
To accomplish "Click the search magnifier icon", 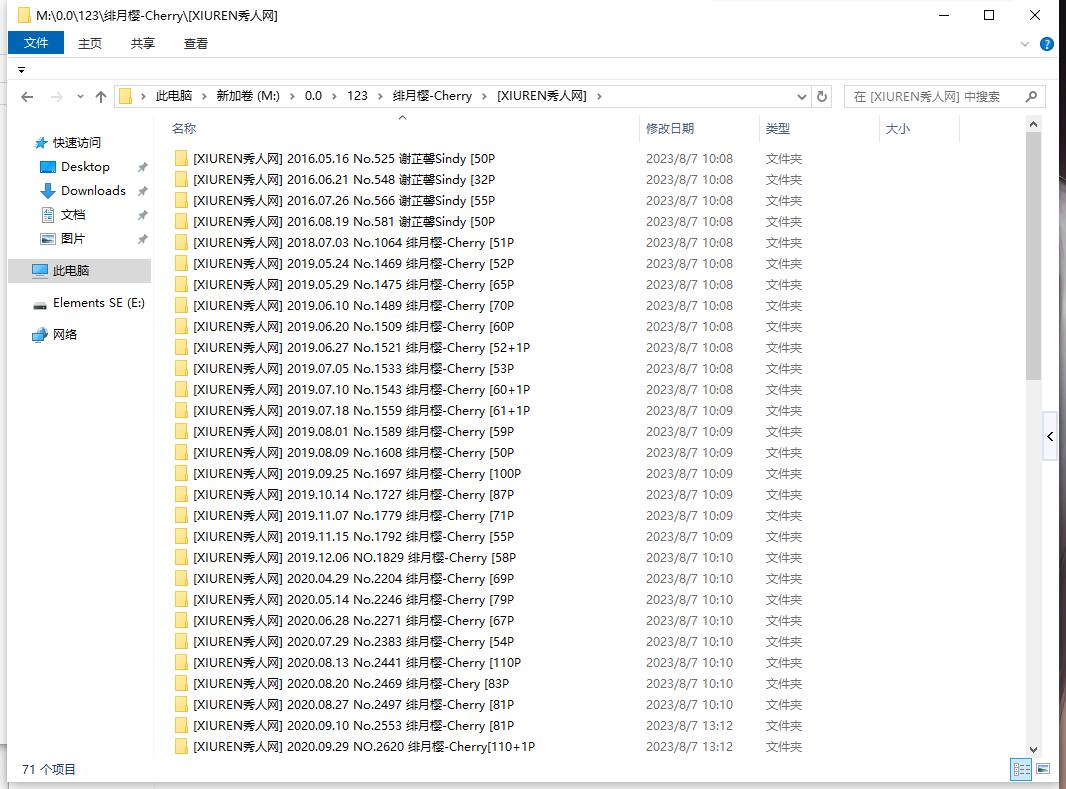I will 1031,97.
